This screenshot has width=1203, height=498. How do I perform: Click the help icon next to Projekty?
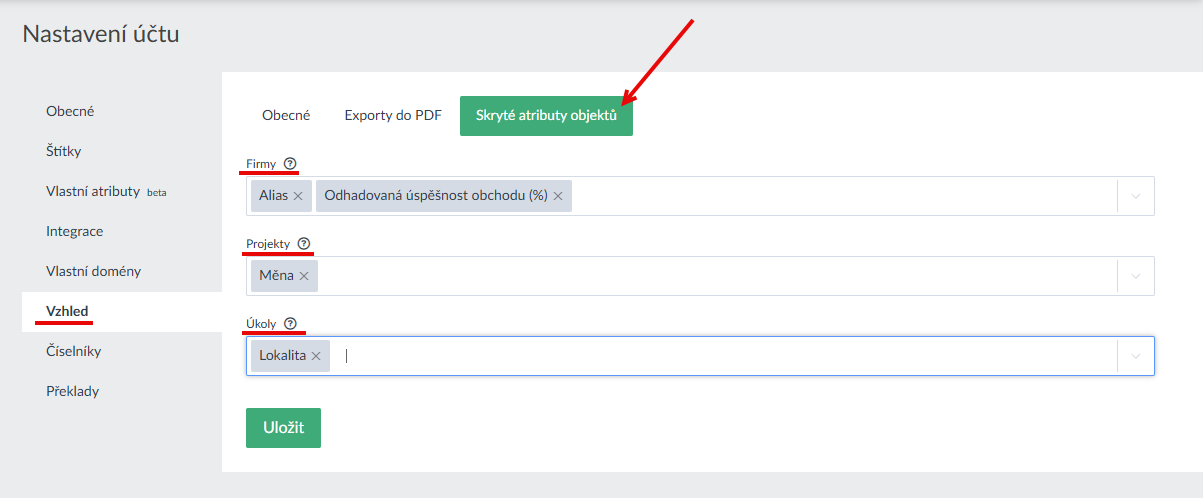(304, 243)
